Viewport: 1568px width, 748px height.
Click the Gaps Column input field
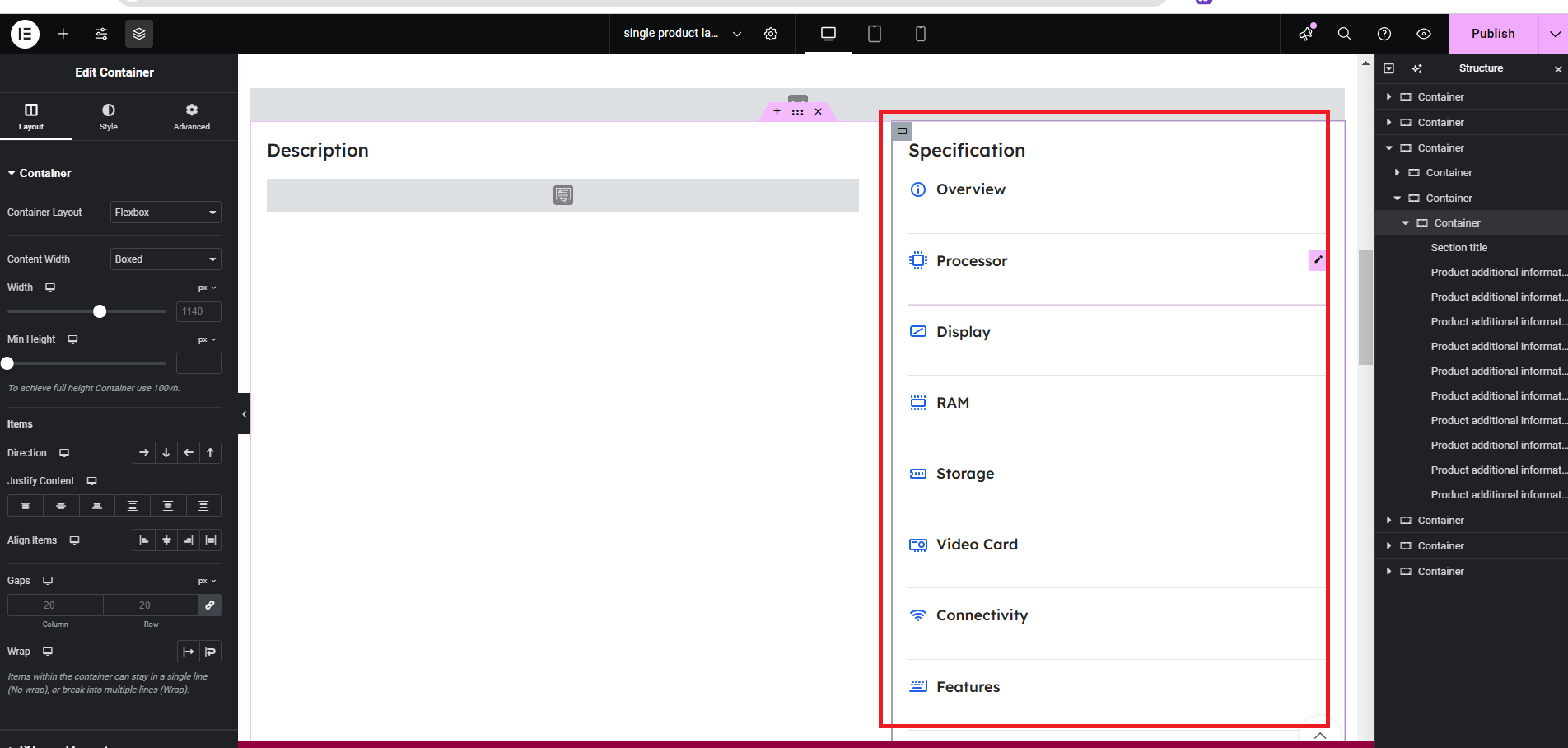[55, 605]
